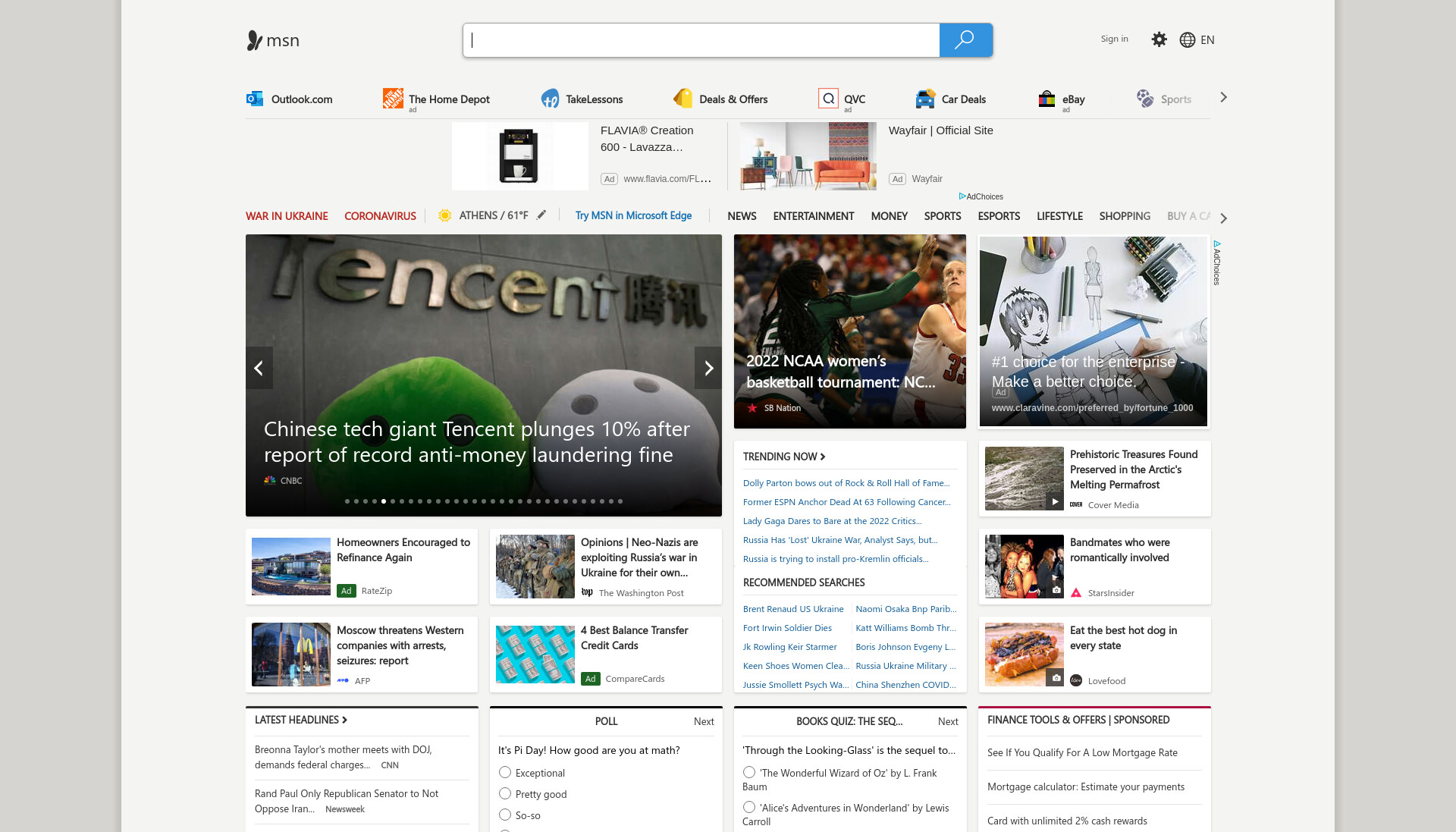Open the hot dog gallery camera icon
Viewport: 1456px width, 832px height.
click(1056, 678)
